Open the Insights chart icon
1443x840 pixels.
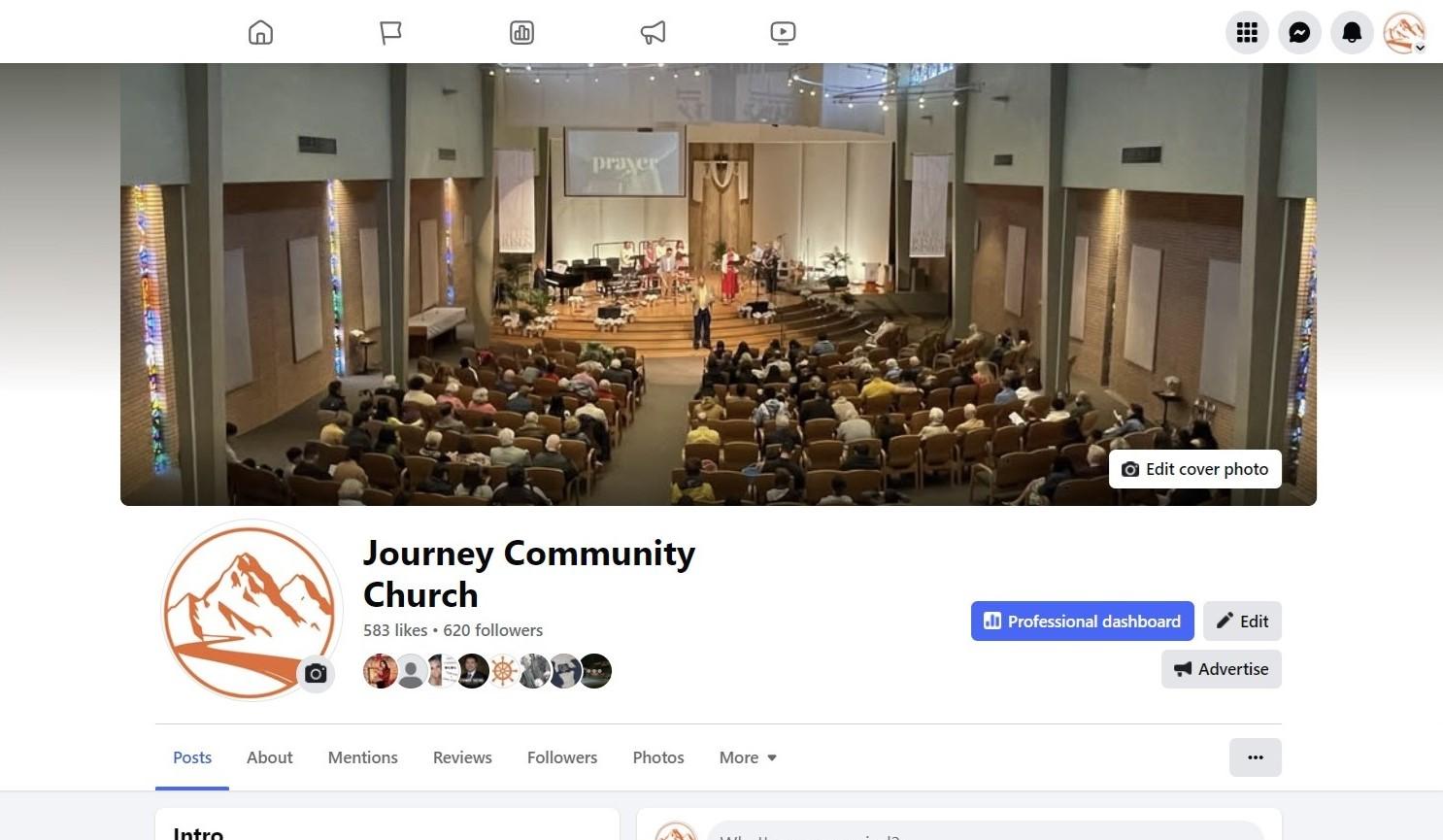point(521,33)
